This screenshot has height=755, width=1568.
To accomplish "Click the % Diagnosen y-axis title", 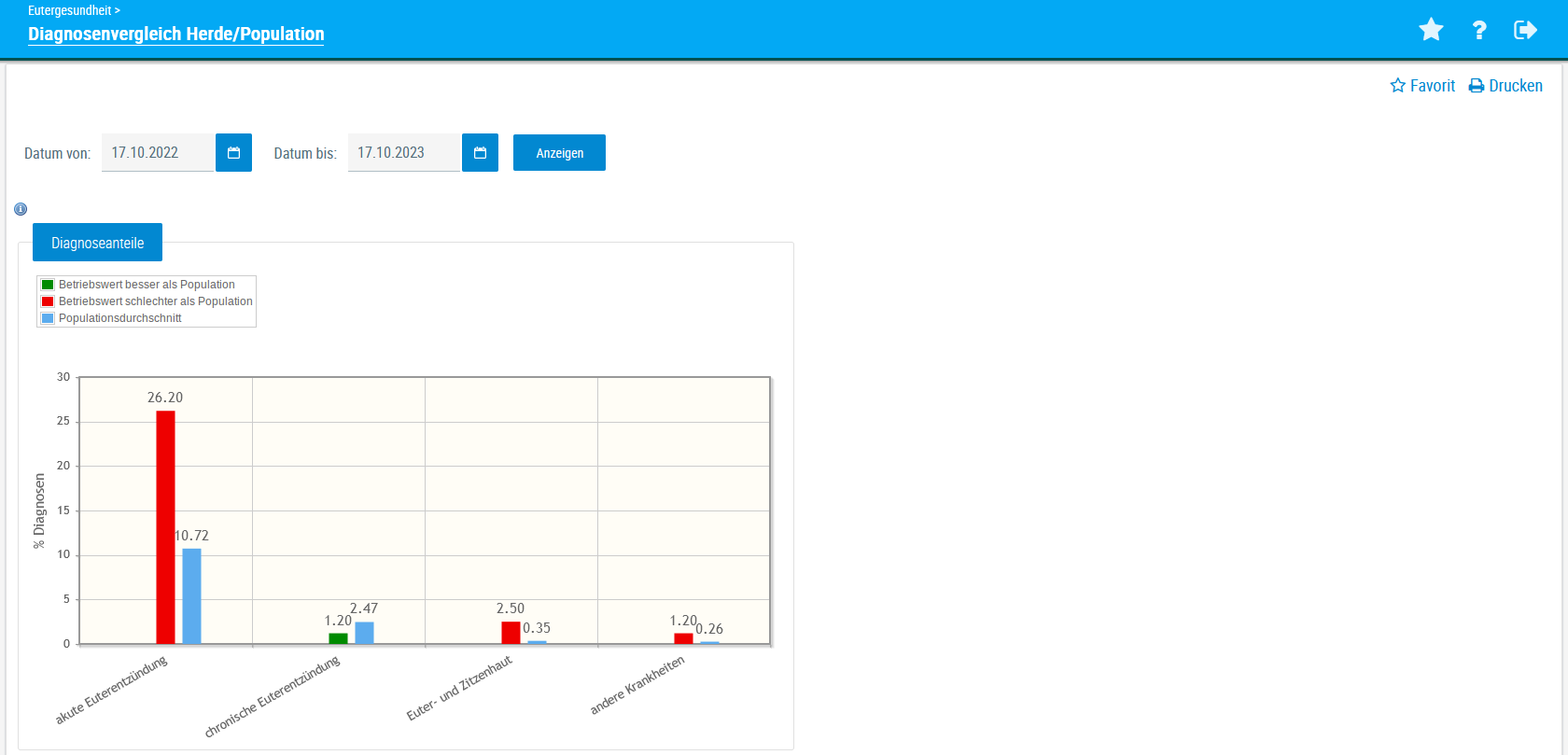I will [39, 510].
